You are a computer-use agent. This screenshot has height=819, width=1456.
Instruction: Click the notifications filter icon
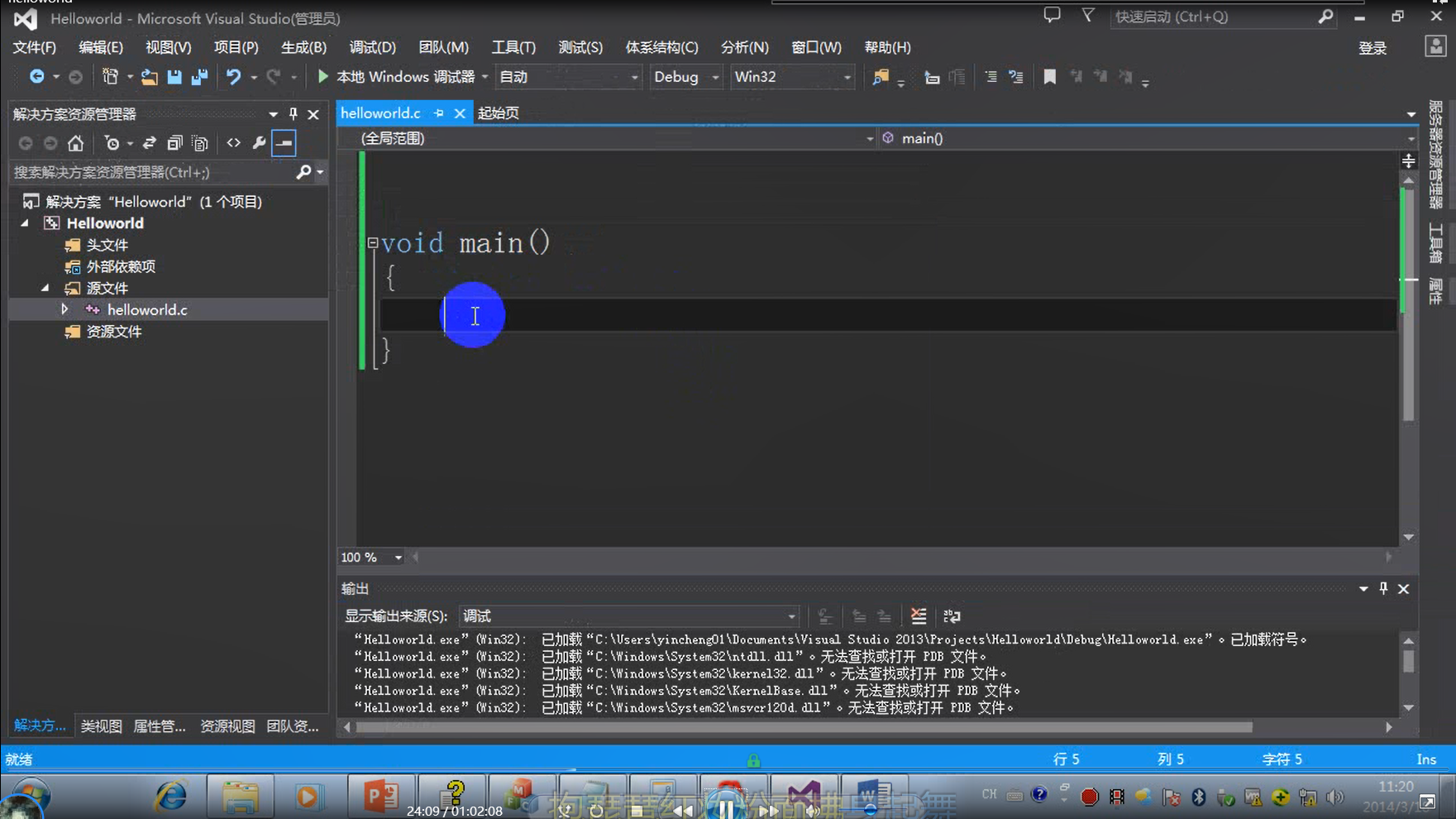(1088, 16)
